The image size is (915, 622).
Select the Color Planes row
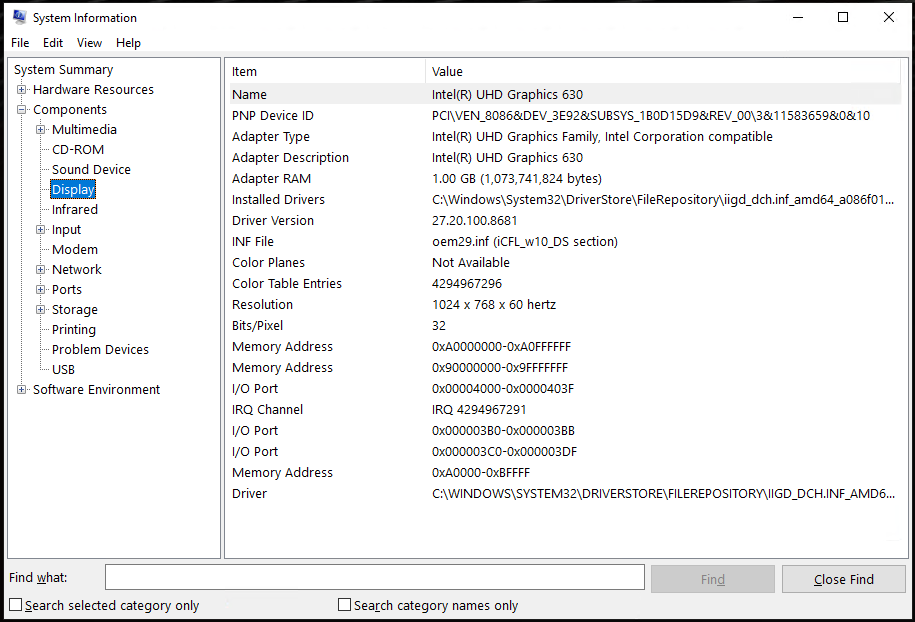tap(565, 263)
